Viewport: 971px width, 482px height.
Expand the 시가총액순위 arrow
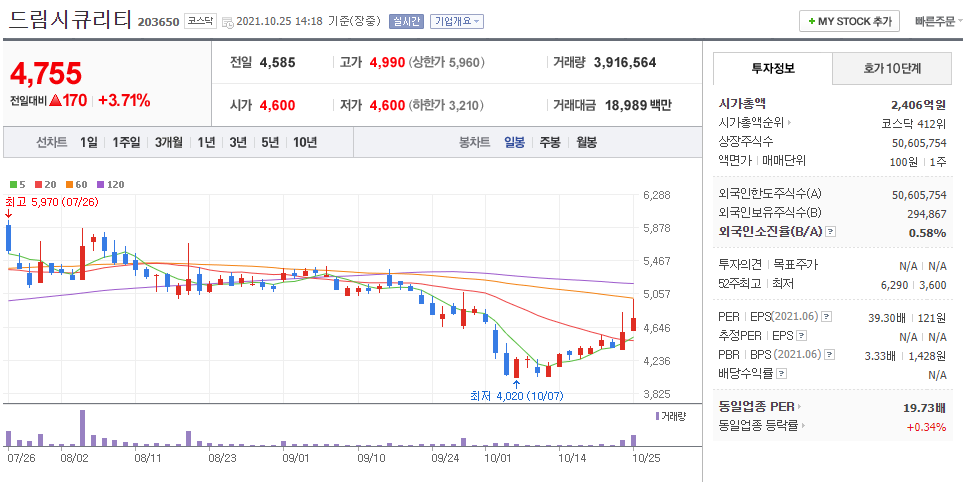pyautogui.click(x=789, y=123)
